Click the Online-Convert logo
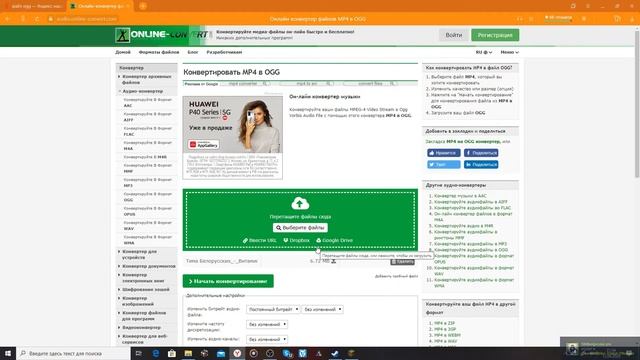This screenshot has height=360, width=640. 162,35
